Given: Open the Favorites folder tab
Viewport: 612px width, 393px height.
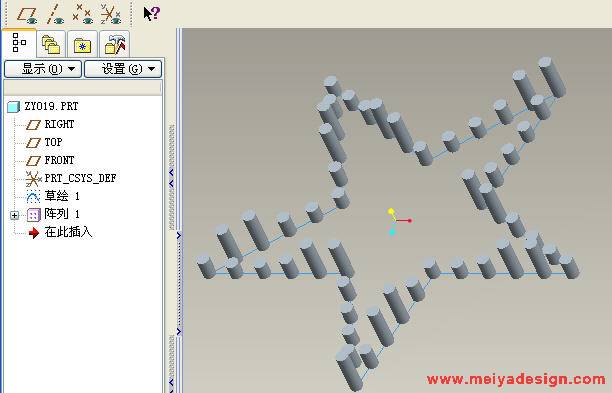Looking at the screenshot, I should (x=82, y=45).
